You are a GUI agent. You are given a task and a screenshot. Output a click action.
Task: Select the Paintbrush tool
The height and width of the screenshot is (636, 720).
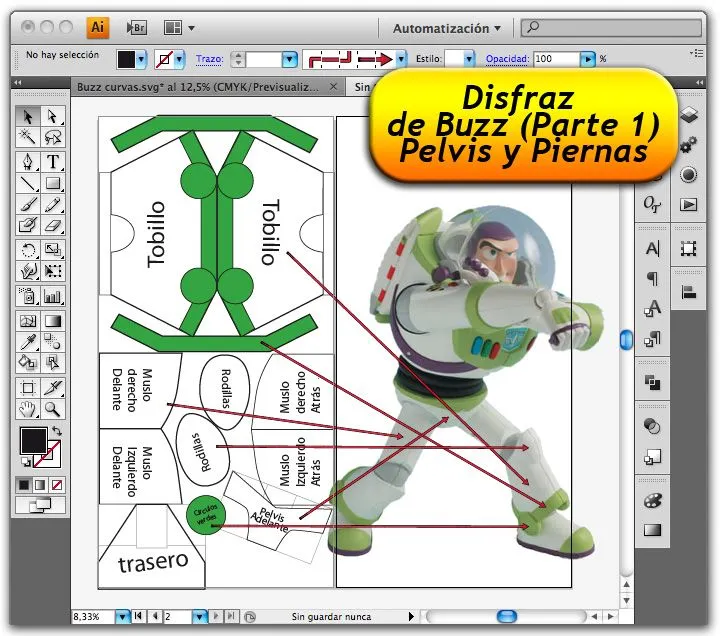coord(28,204)
